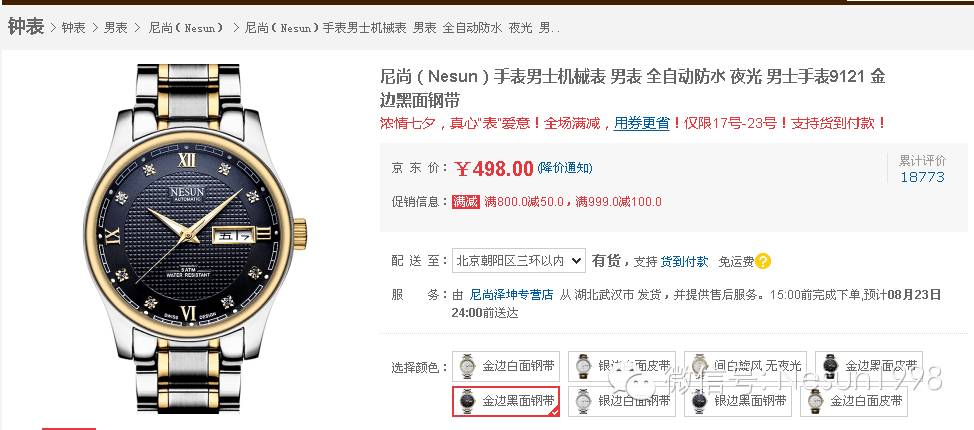Image resolution: width=974 pixels, height=430 pixels.
Task: Open the 尼尚 (Nesun) brand breadcrumb
Action: coord(186,27)
